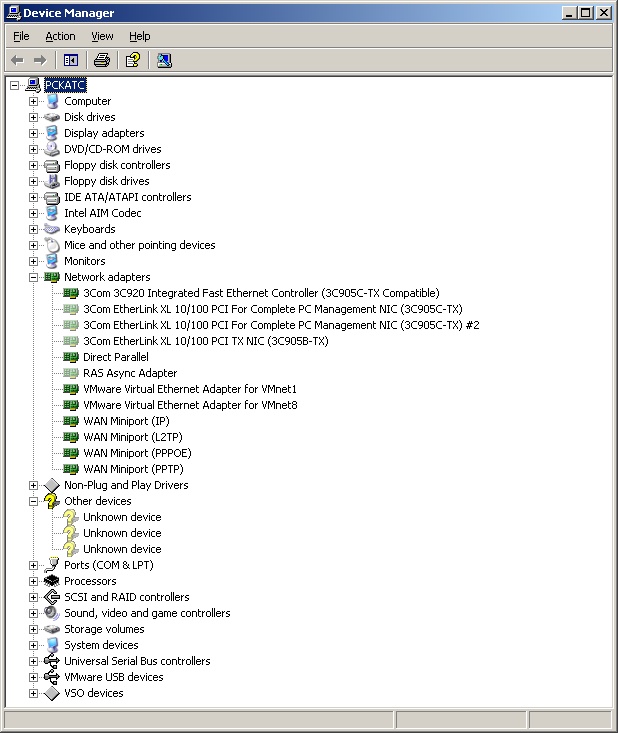This screenshot has width=618, height=733.
Task: Select WAN Miniport (PPPOE)
Action: coord(137,453)
